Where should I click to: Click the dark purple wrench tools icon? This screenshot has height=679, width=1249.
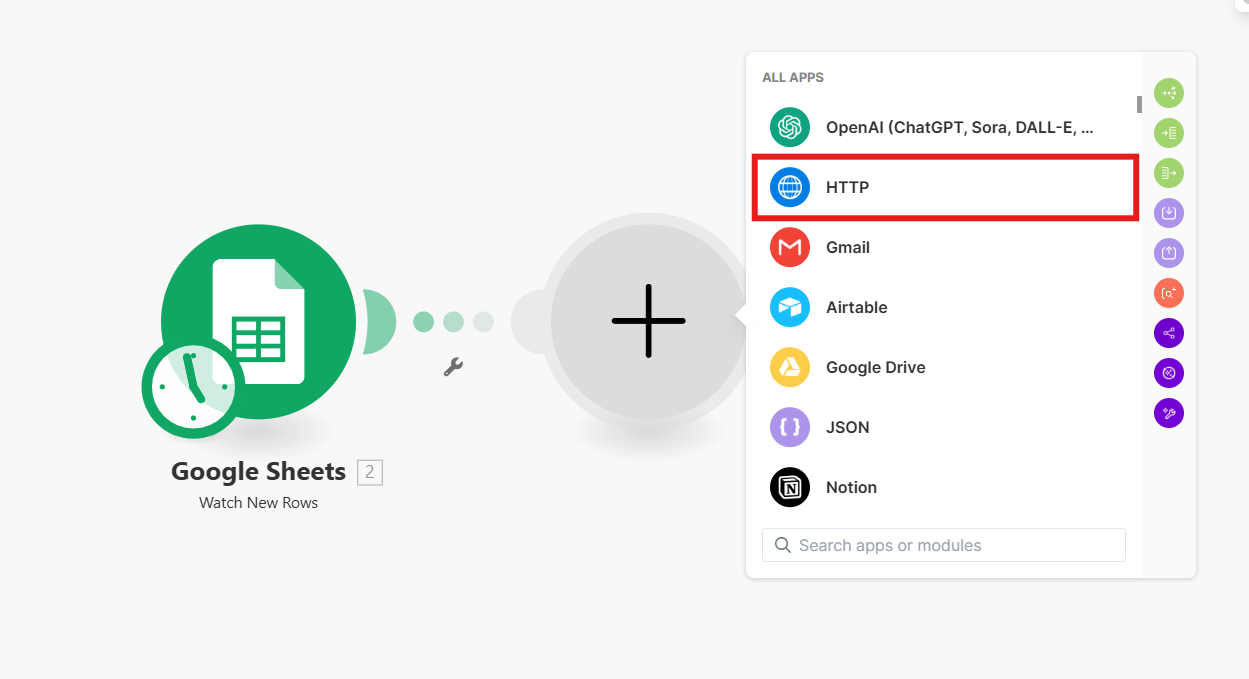(x=1169, y=413)
